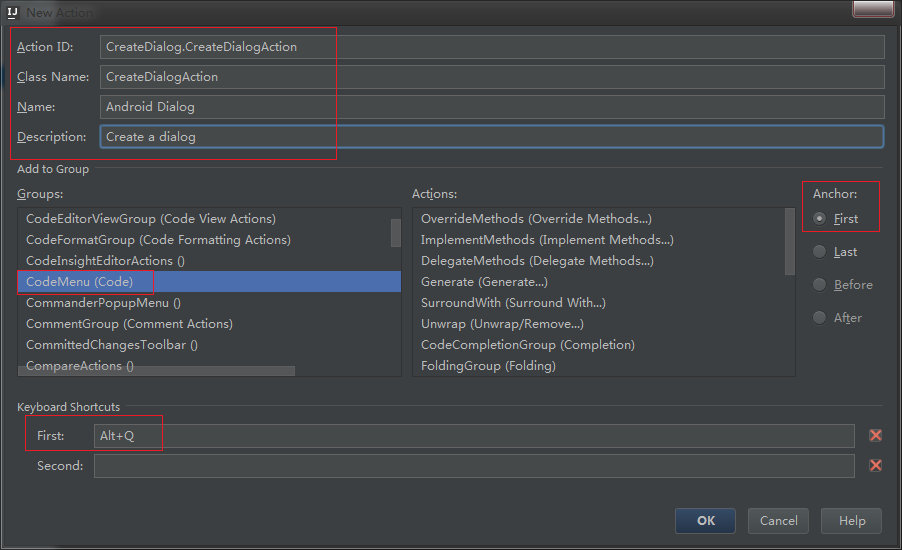Pick CodeFormatGroup in the Groups list

coord(158,240)
